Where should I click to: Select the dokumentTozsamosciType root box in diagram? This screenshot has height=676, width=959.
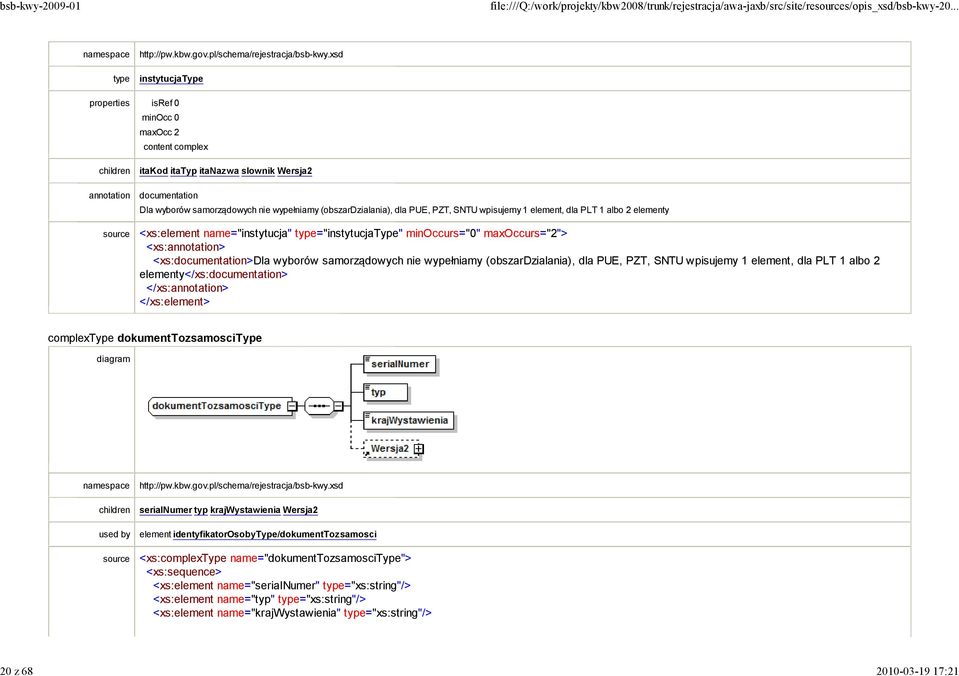tap(220, 406)
